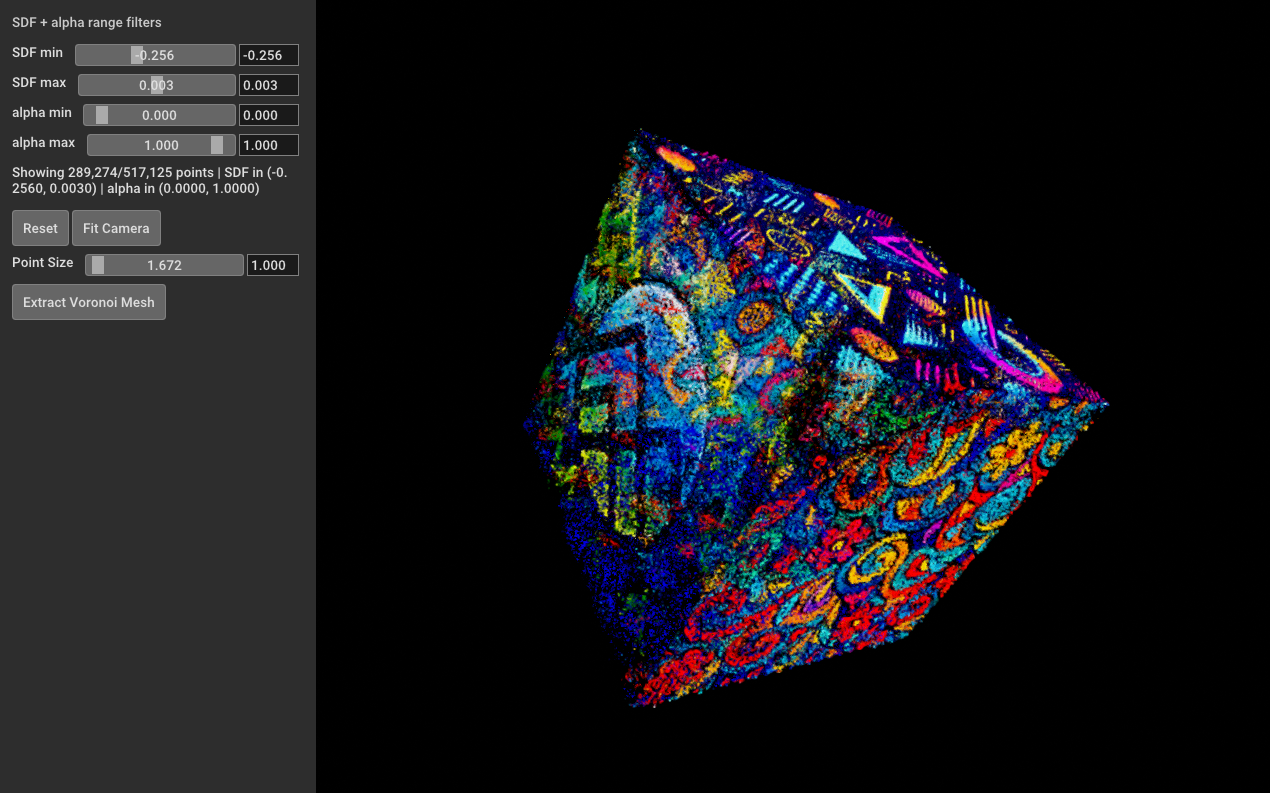1270x793 pixels.
Task: Select the alpha max value field showing 1.000
Action: pyautogui.click(x=268, y=145)
